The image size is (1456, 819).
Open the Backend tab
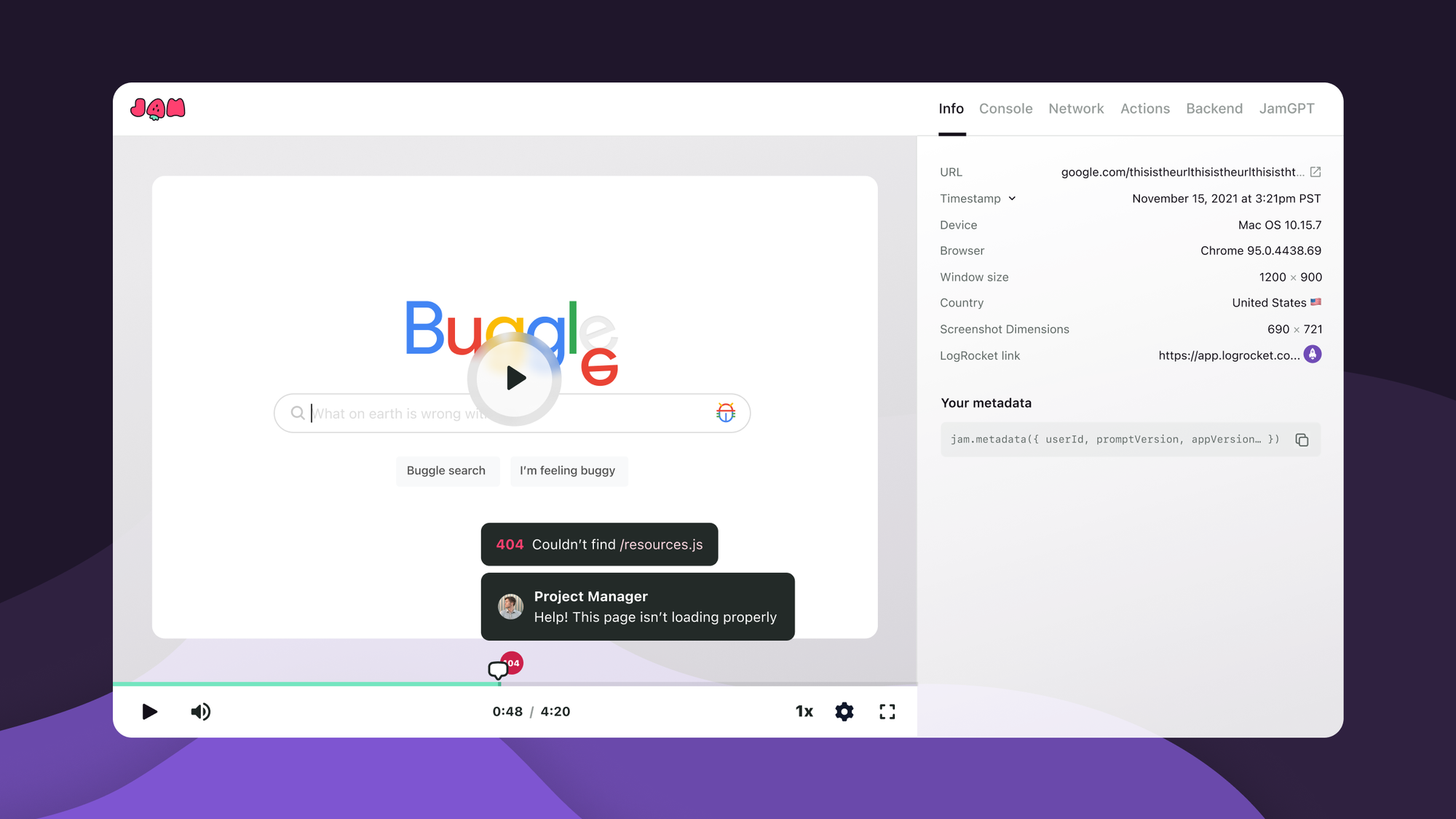point(1214,108)
